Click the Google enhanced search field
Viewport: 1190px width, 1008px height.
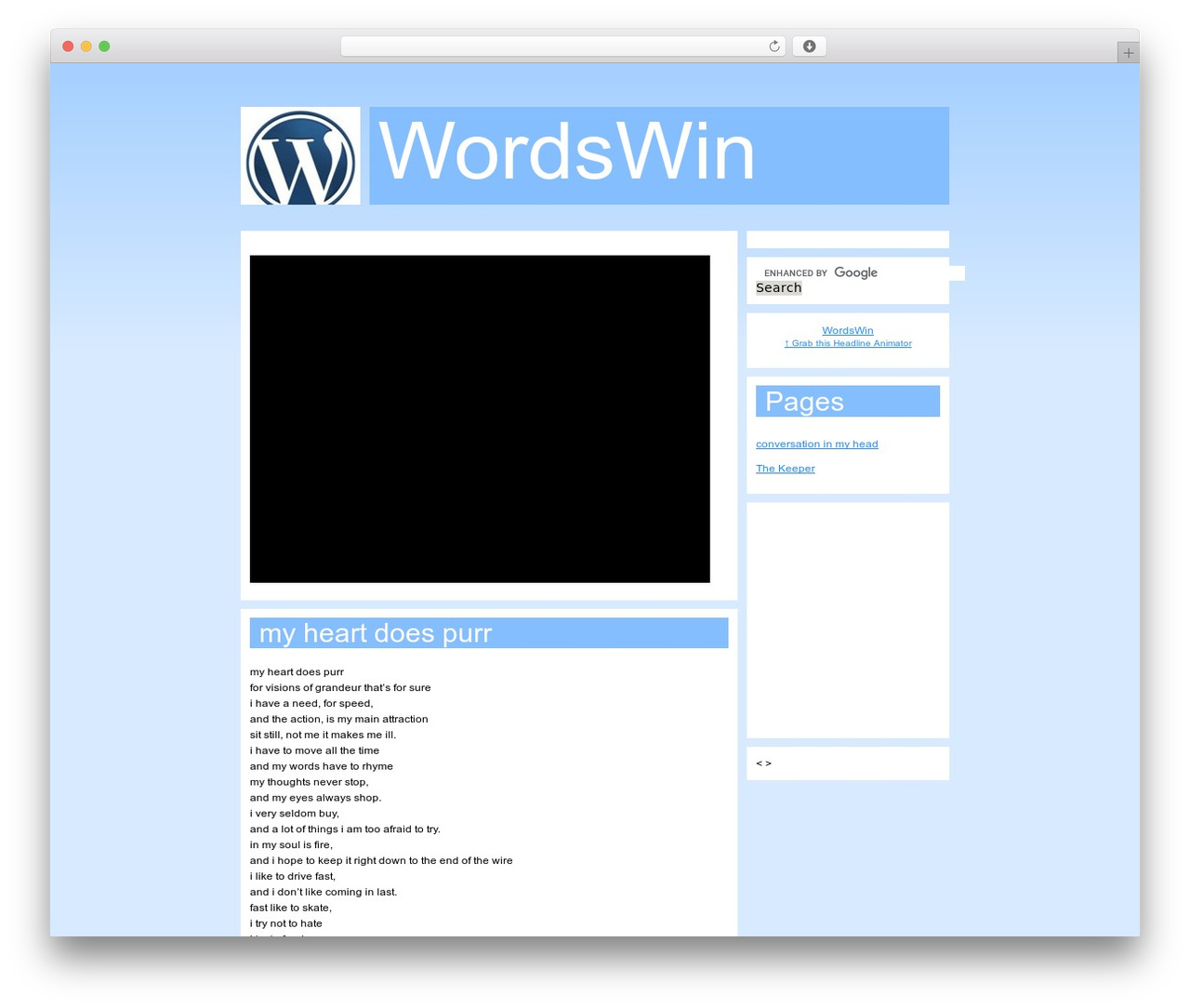pyautogui.click(x=860, y=272)
